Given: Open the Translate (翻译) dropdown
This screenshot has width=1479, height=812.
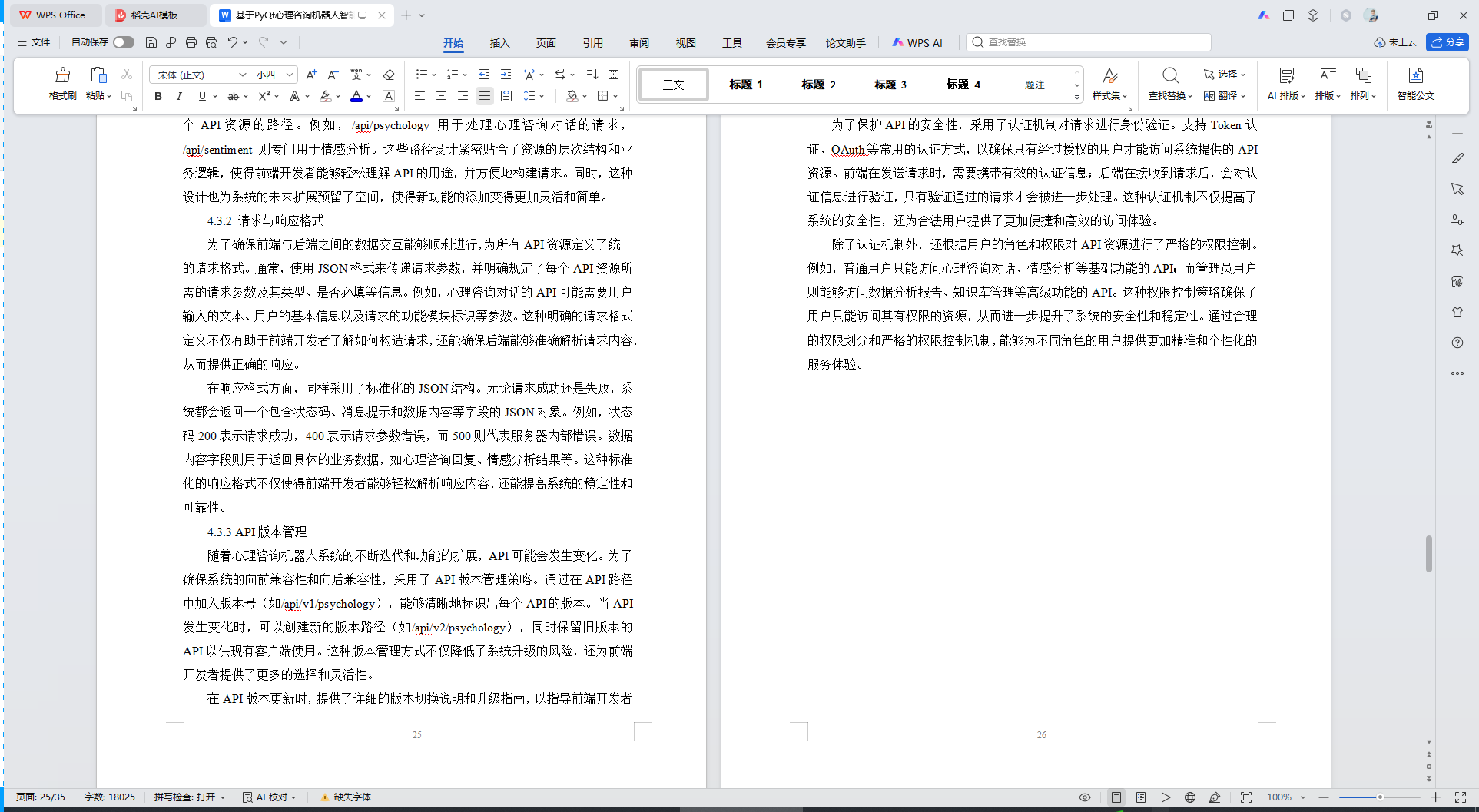Looking at the screenshot, I should (1225, 96).
